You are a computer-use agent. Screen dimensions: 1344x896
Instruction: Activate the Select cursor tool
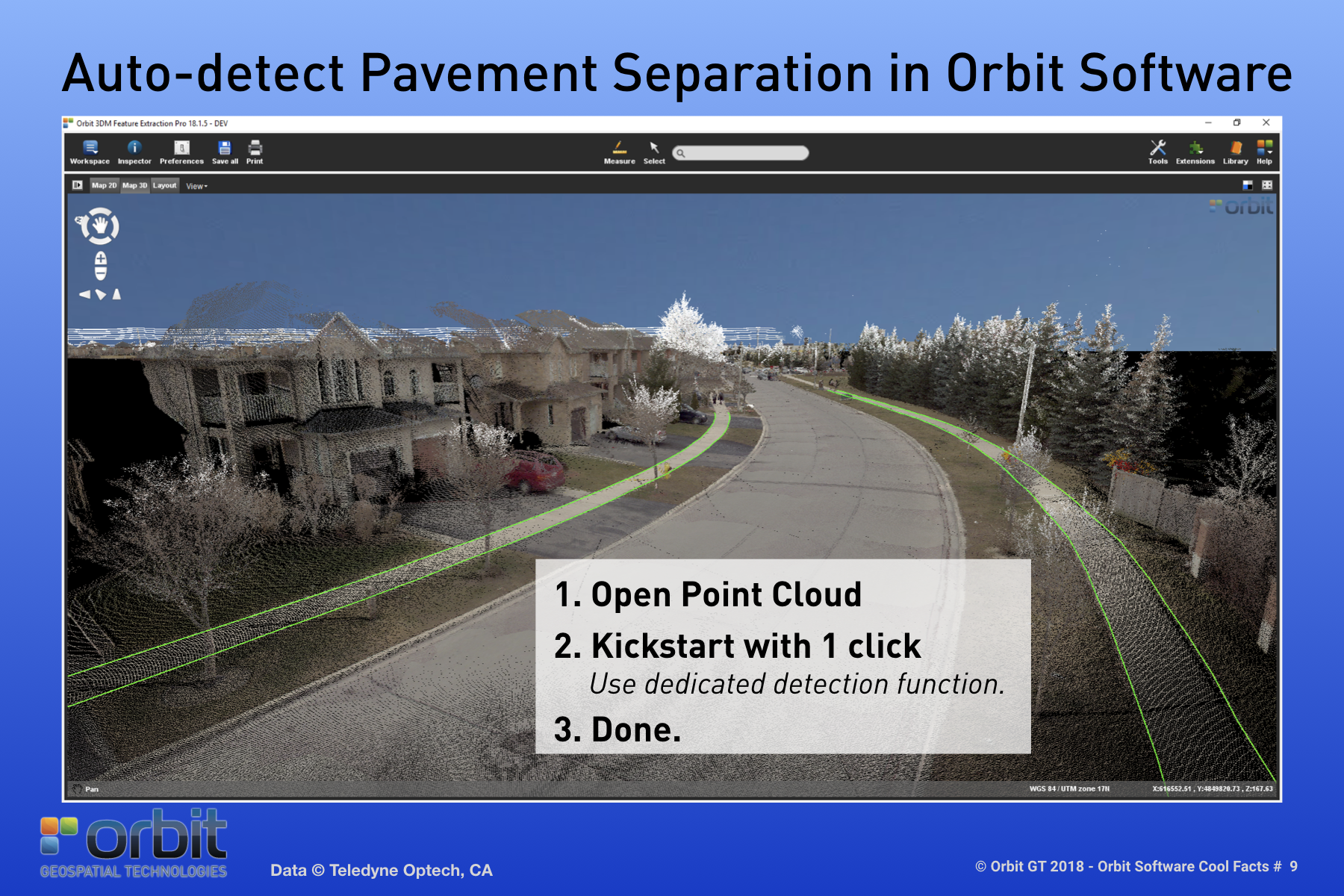(654, 152)
